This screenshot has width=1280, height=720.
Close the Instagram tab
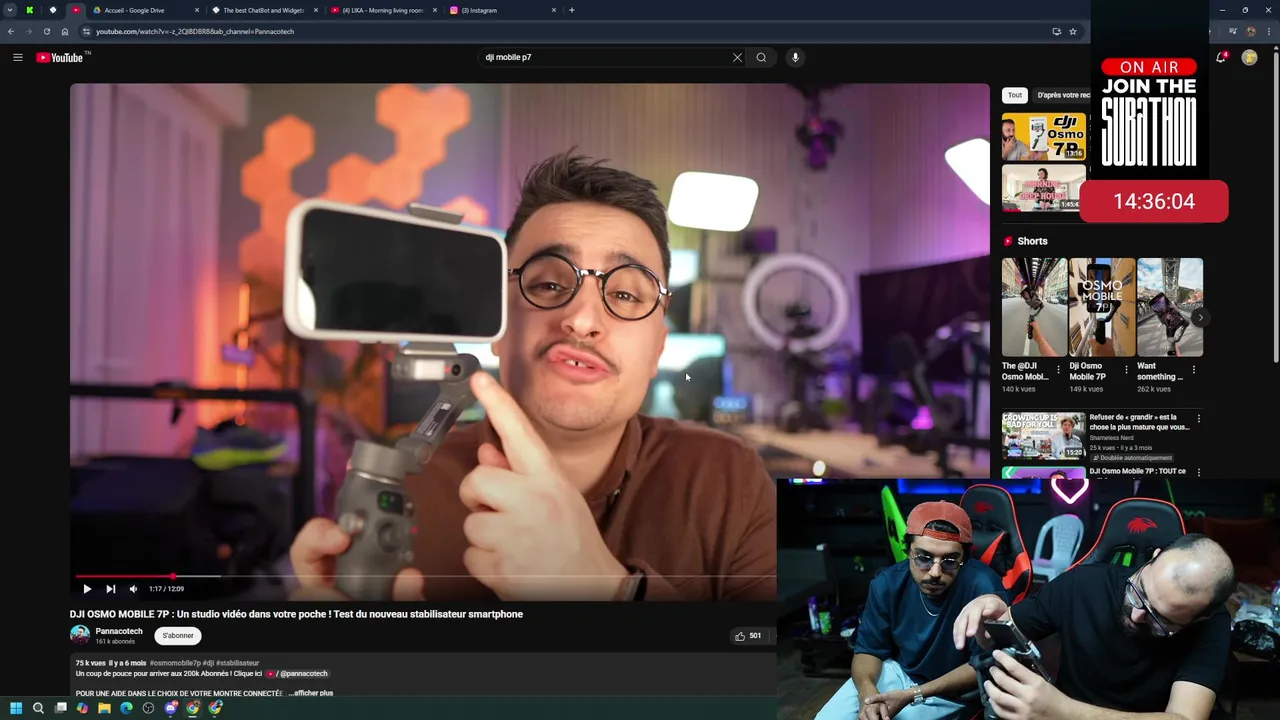[x=554, y=10]
